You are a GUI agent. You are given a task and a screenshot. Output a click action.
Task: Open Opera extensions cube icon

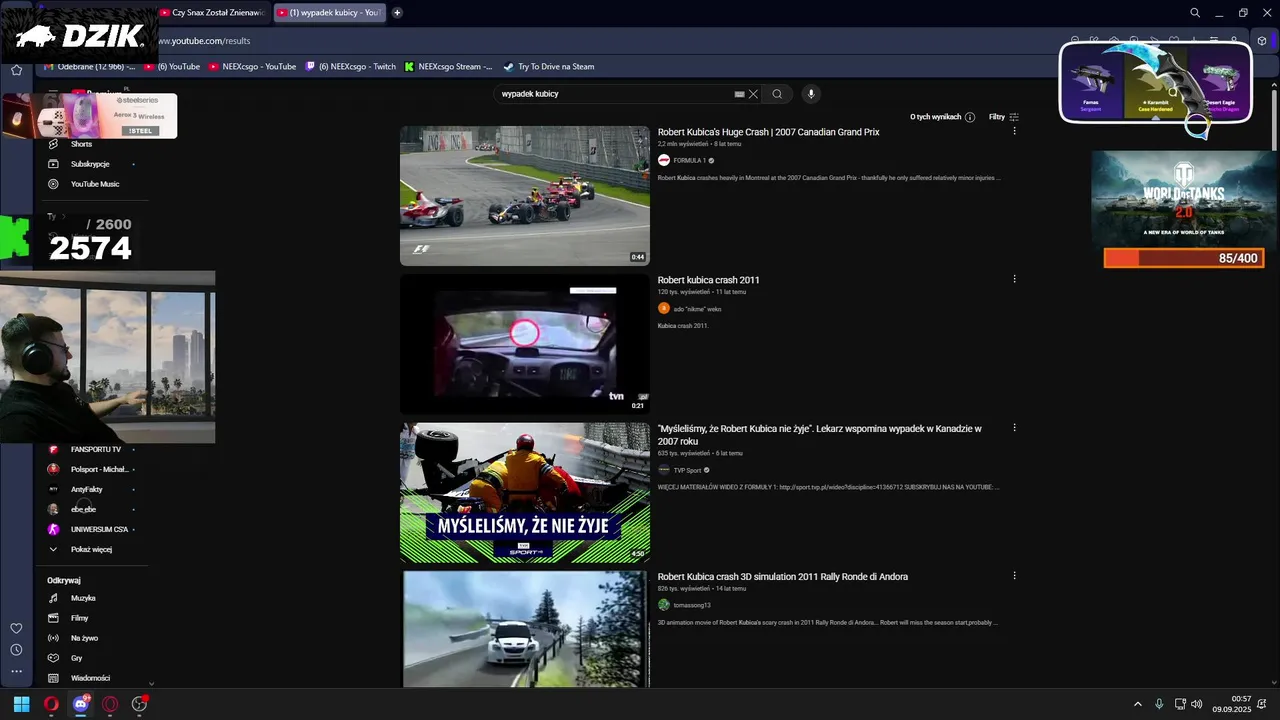click(1263, 41)
